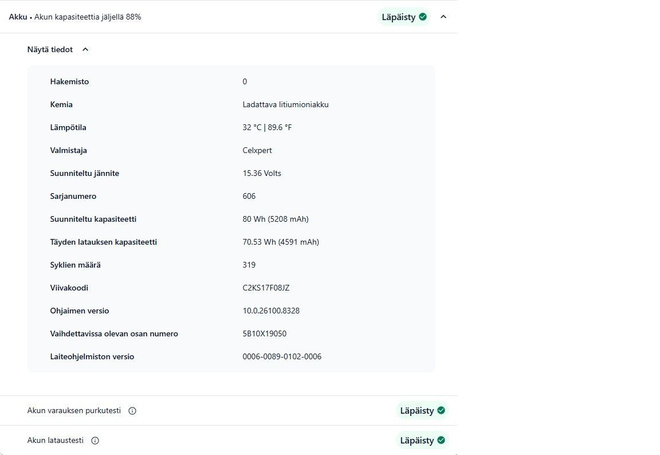Select the Akun lataustesti row label
The height and width of the screenshot is (455, 660).
pyautogui.click(x=56, y=440)
